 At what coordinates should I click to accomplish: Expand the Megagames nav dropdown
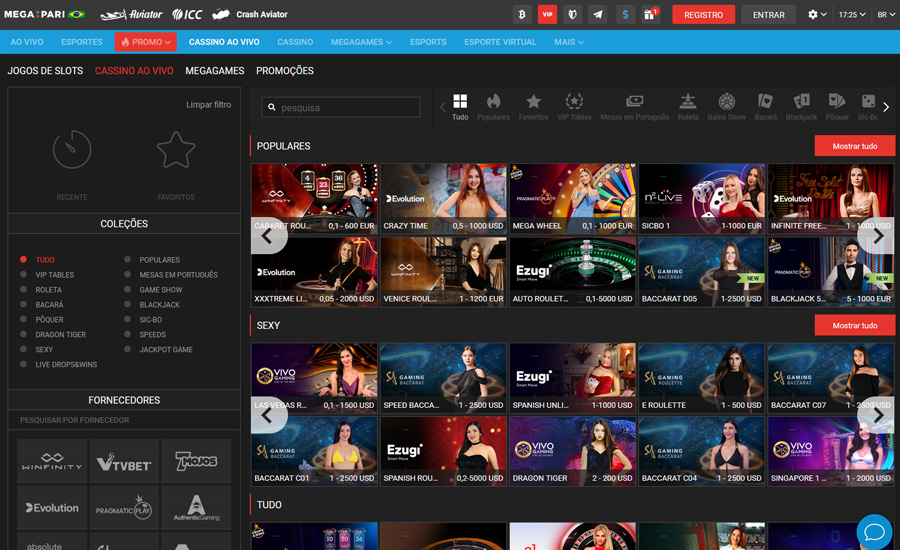(361, 42)
